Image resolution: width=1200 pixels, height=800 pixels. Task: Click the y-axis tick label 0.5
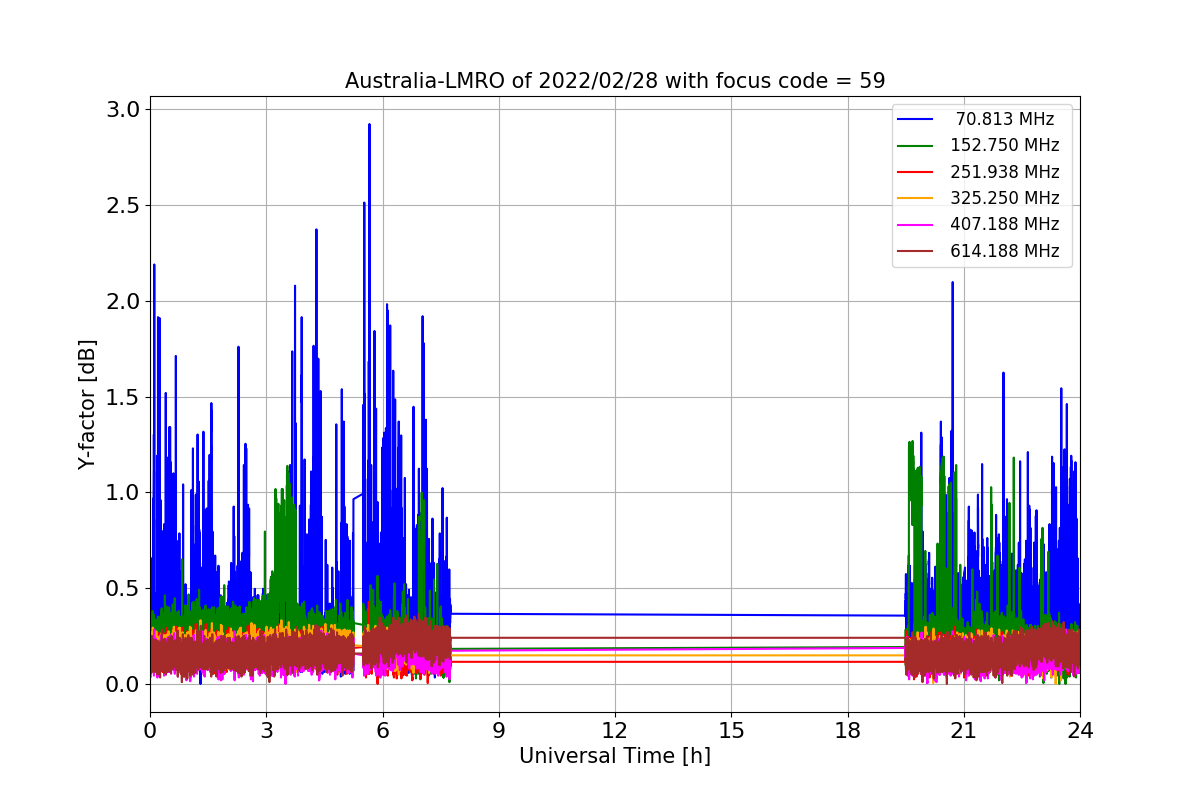[123, 588]
